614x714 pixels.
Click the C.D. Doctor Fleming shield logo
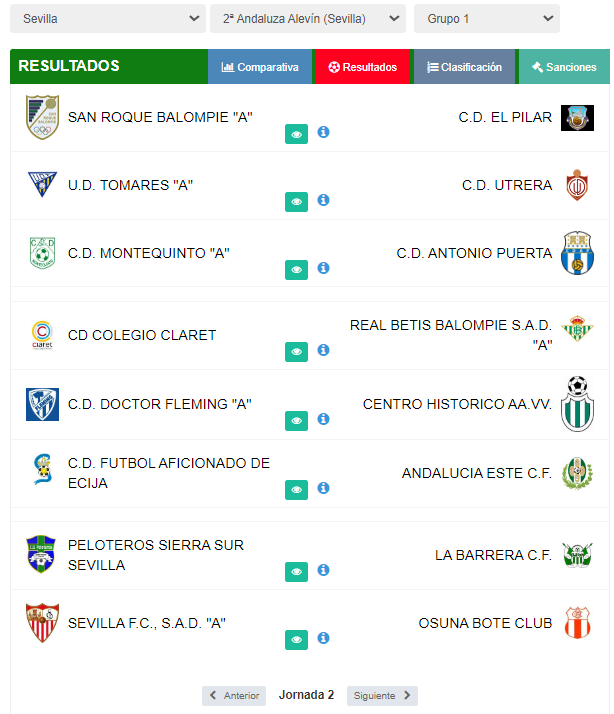42,404
